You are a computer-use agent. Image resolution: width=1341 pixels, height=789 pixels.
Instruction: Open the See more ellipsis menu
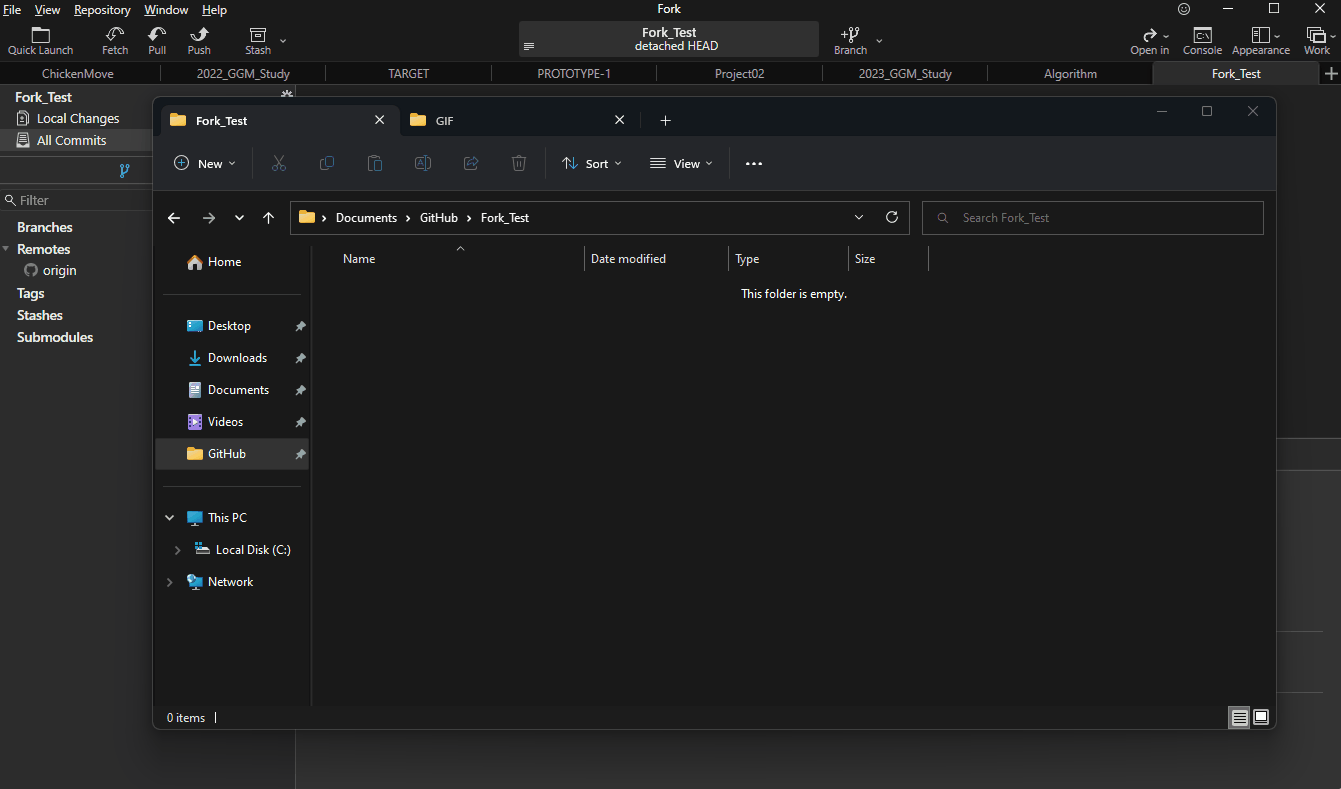coord(754,163)
